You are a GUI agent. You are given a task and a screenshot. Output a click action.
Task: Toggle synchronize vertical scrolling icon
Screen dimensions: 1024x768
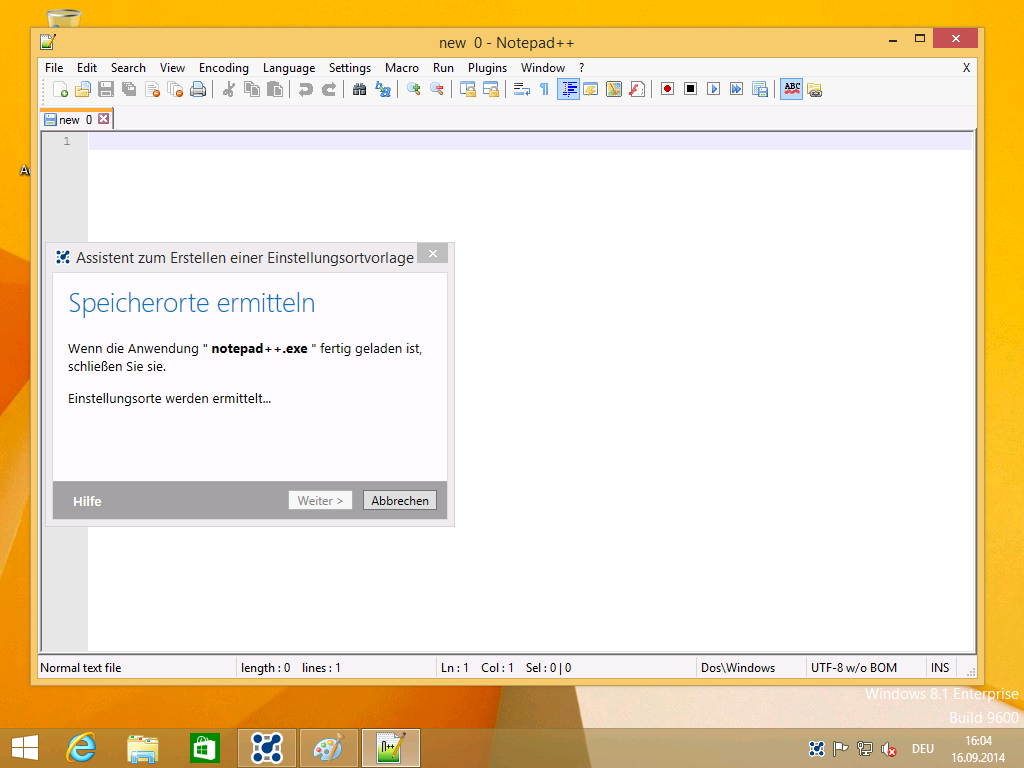click(x=468, y=89)
